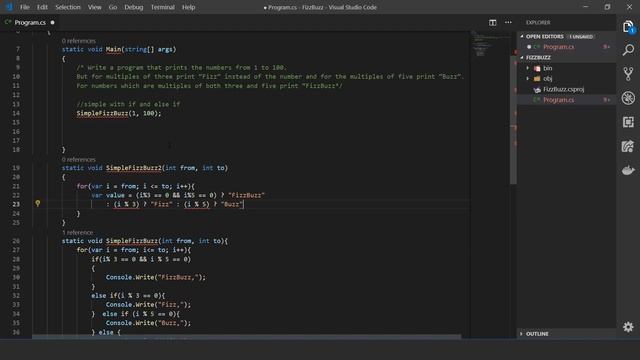Viewport: 640px width, 360px height.
Task: Click the activity bar icon above Docker
Action: pyautogui.click(x=628, y=146)
